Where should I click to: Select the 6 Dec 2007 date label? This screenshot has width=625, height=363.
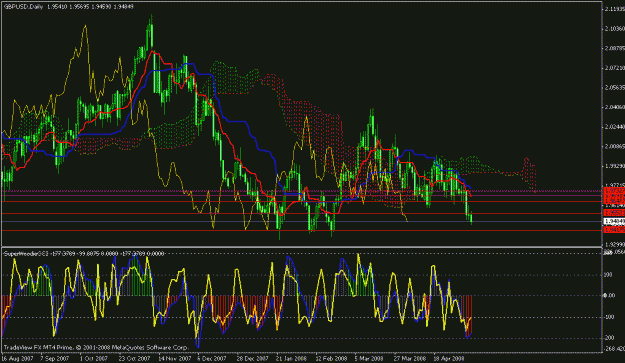click(212, 358)
